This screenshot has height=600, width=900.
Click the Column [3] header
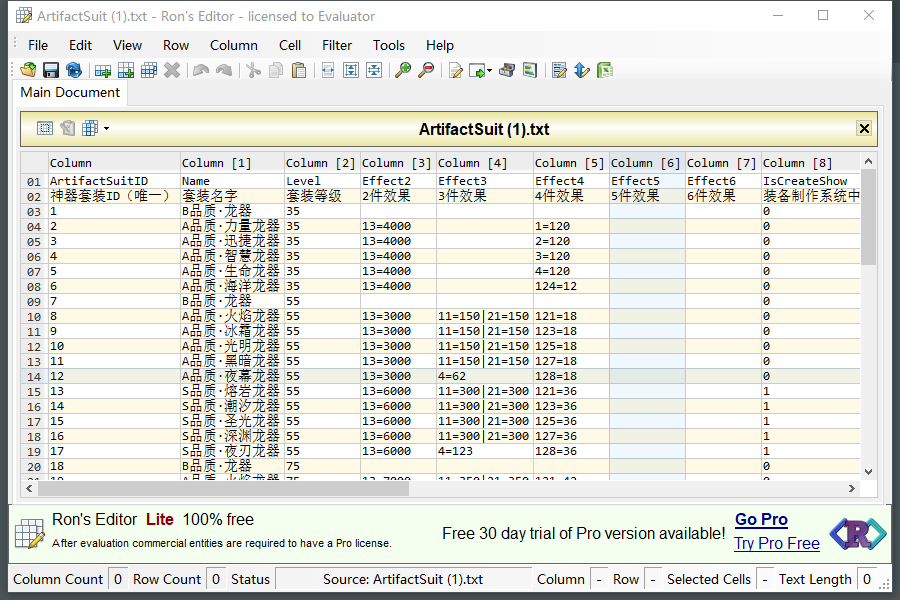coord(398,163)
